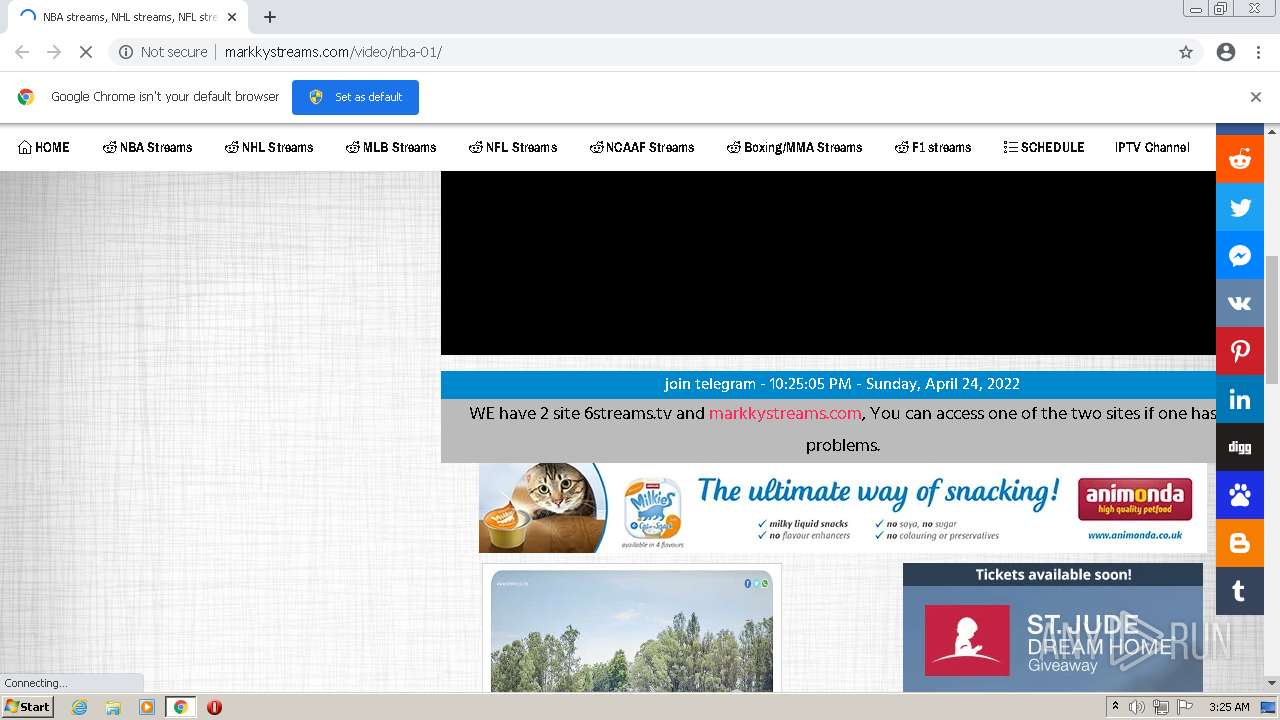Set Chrome as default browser
Screen dimensions: 1280x720
[355, 97]
